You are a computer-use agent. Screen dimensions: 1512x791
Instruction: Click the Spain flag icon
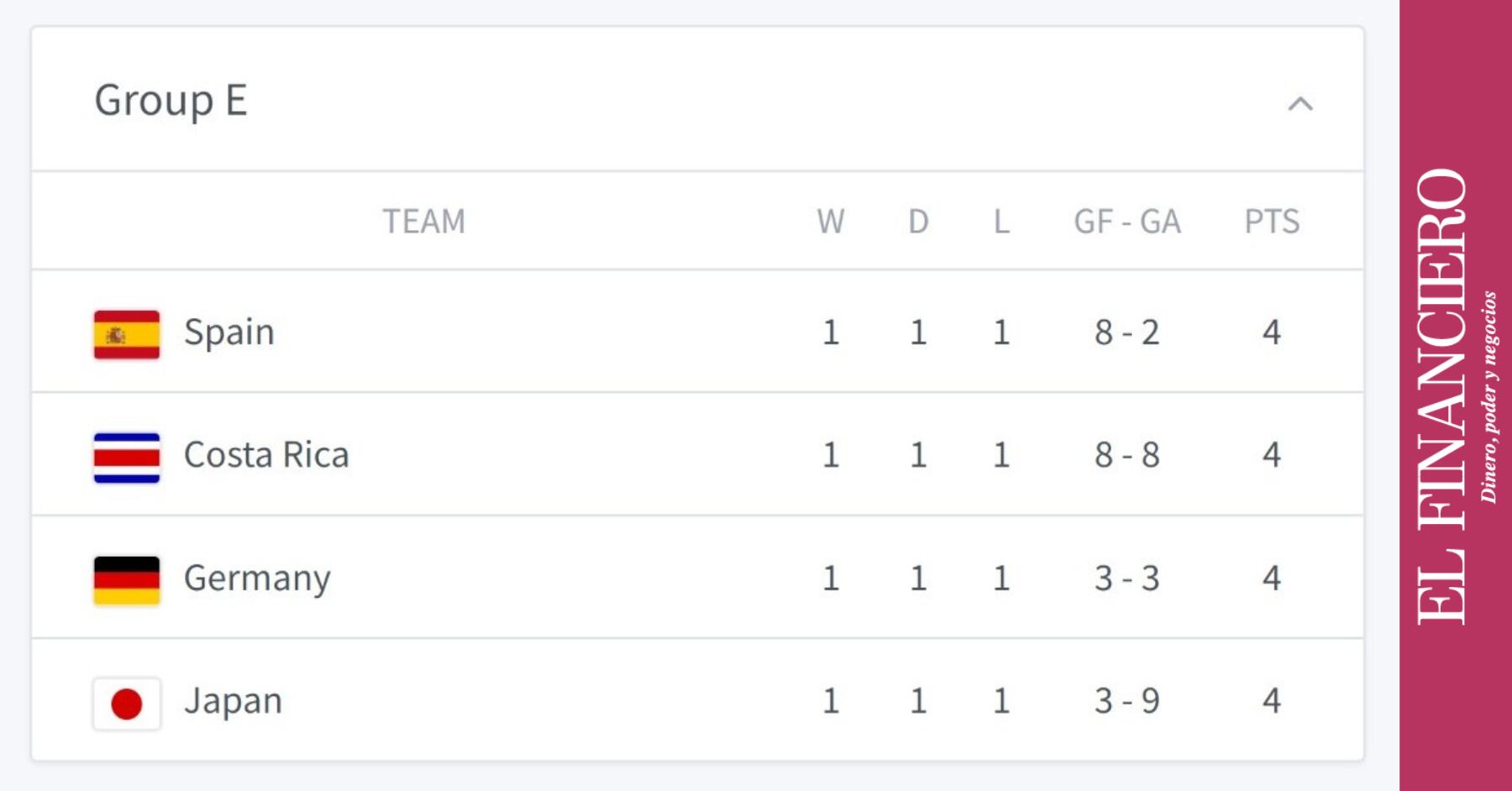(127, 334)
